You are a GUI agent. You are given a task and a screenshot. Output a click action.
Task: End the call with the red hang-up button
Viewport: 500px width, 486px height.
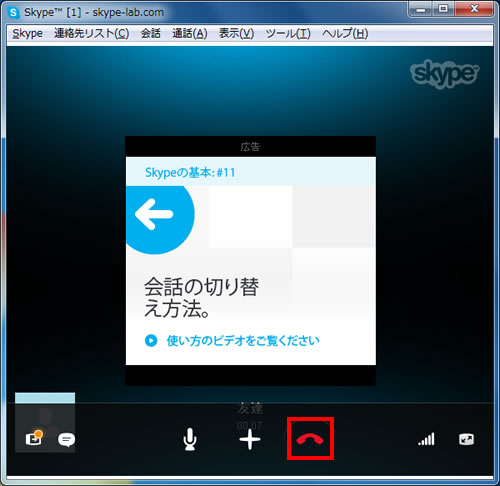coord(310,439)
